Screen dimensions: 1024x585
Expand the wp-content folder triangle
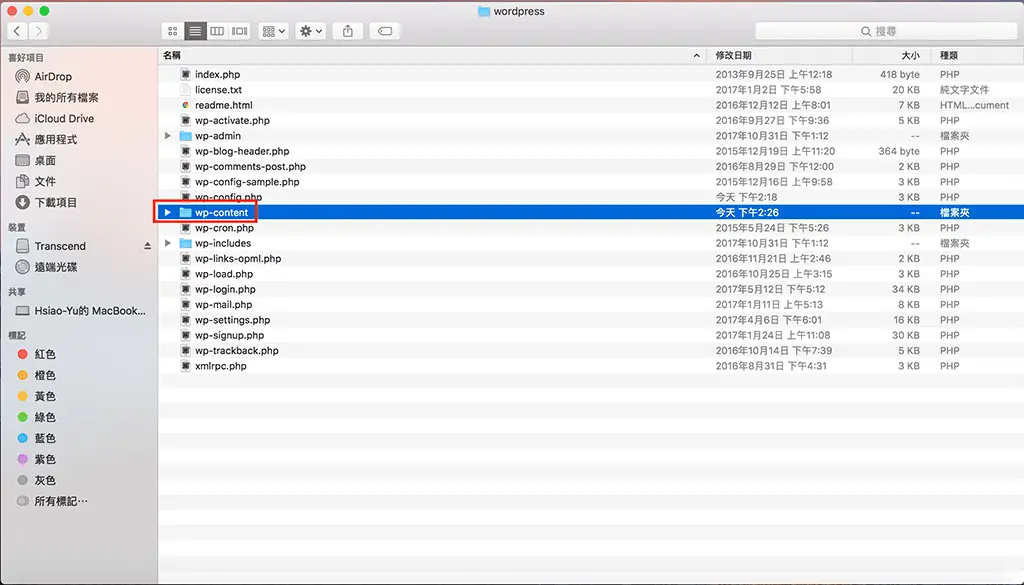click(x=168, y=212)
